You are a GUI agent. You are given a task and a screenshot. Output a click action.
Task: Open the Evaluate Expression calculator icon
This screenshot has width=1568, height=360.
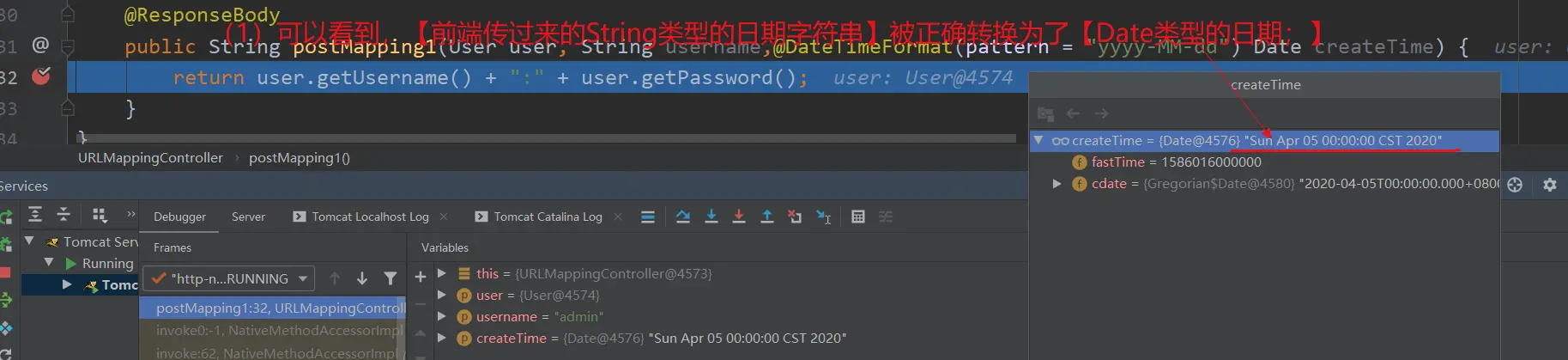click(x=857, y=217)
